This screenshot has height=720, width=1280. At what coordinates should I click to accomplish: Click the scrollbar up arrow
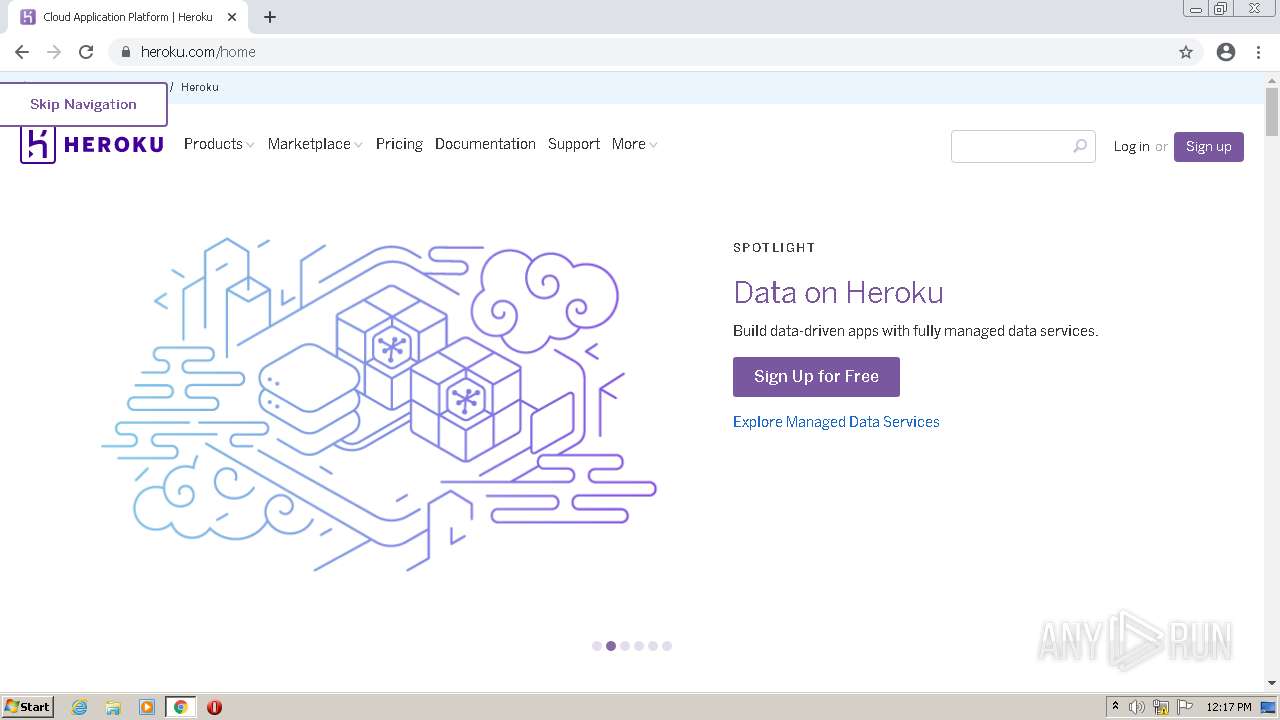[x=1271, y=79]
